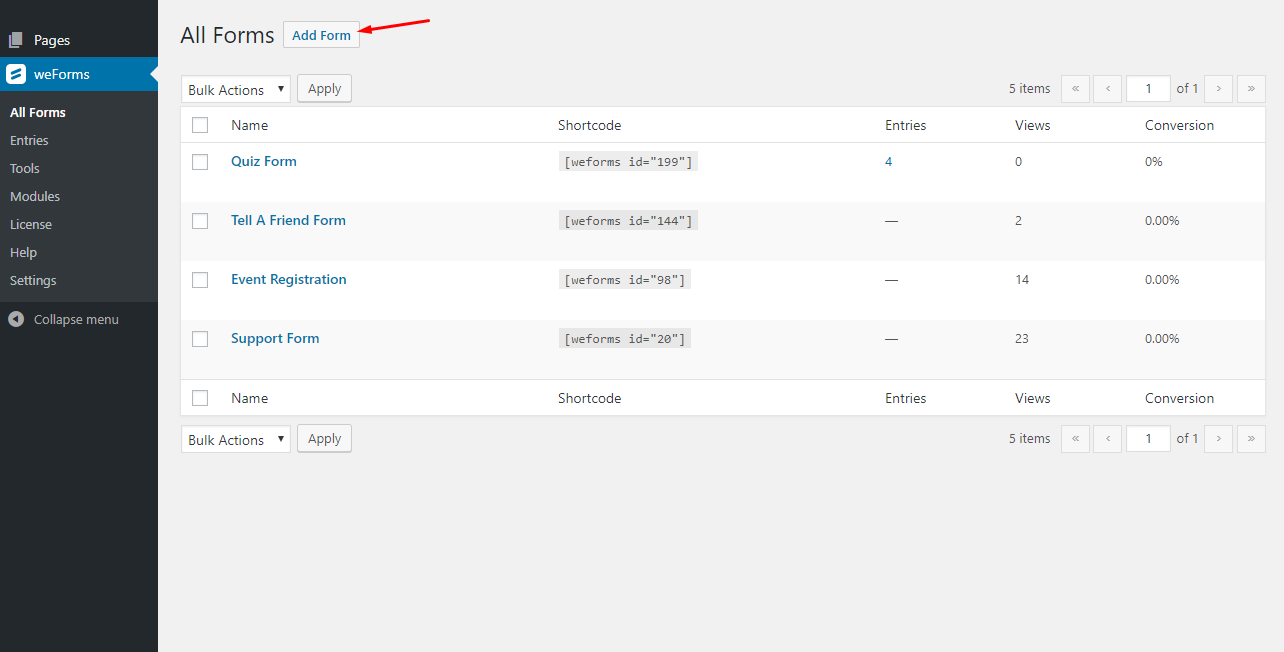The image size is (1284, 652).
Task: Open the License submenu item
Action: click(31, 224)
